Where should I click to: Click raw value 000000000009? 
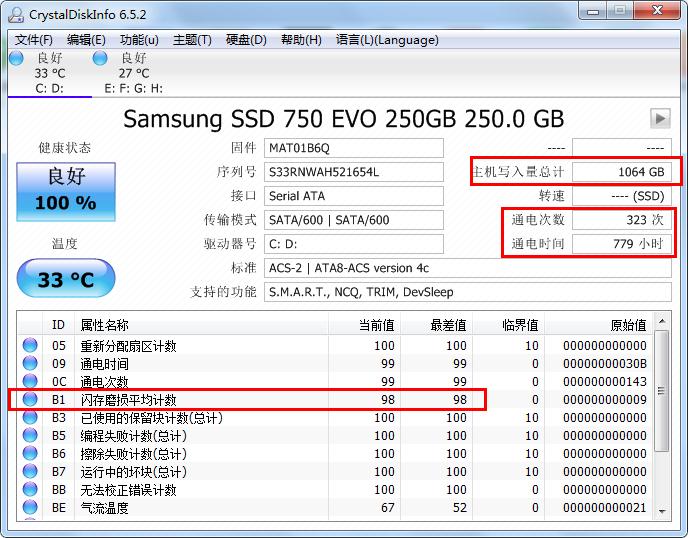tap(605, 400)
